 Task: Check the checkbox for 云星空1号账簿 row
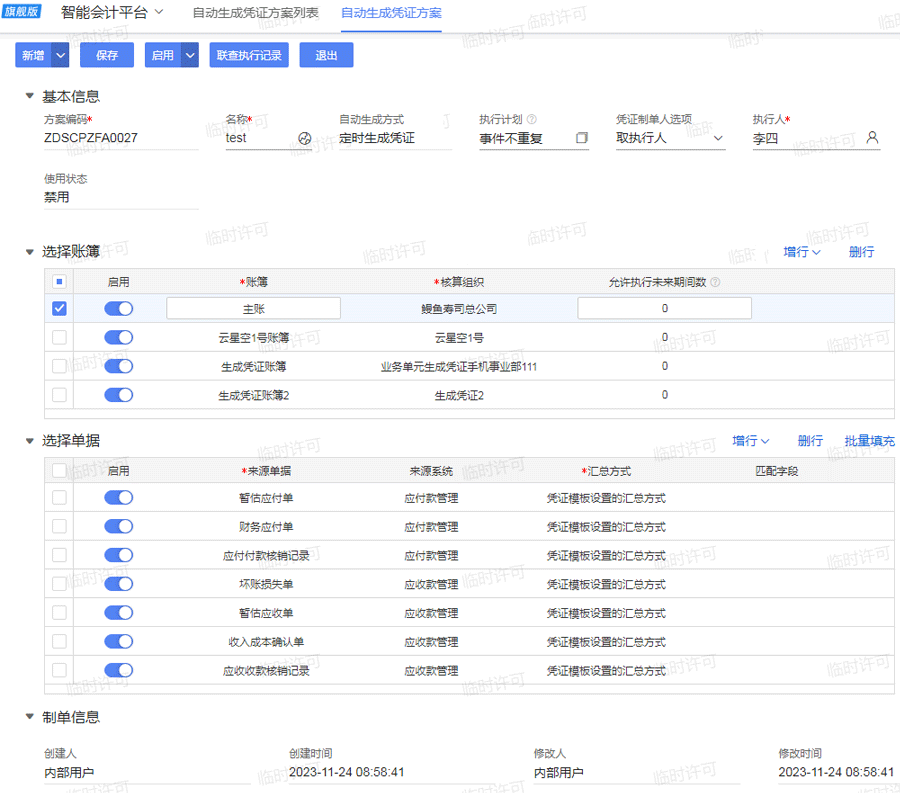click(x=59, y=337)
